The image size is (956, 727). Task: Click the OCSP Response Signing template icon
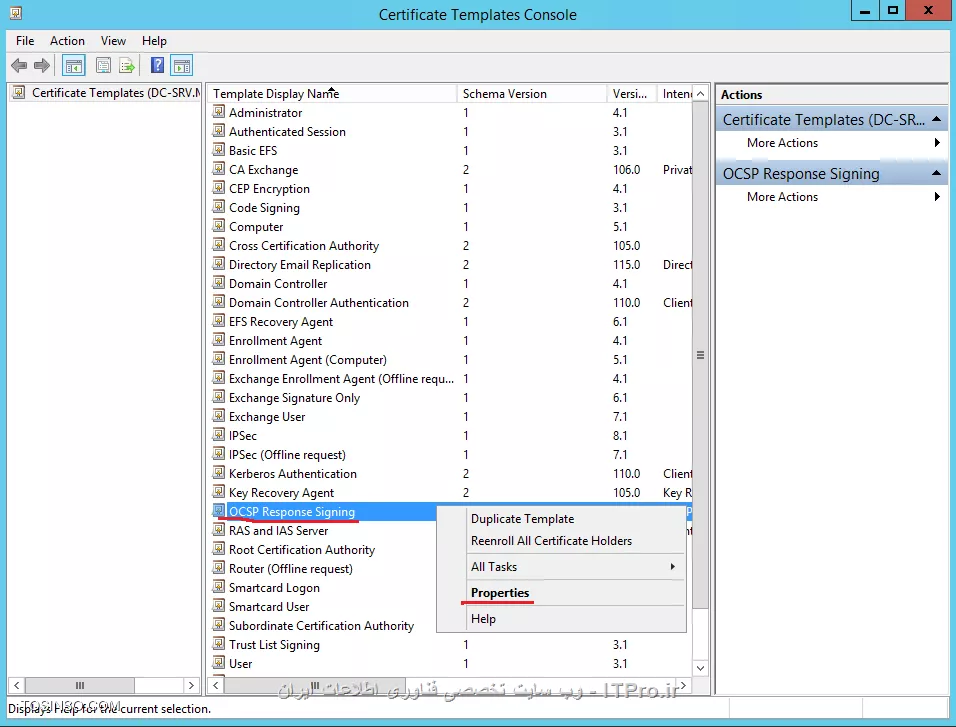[x=218, y=510]
